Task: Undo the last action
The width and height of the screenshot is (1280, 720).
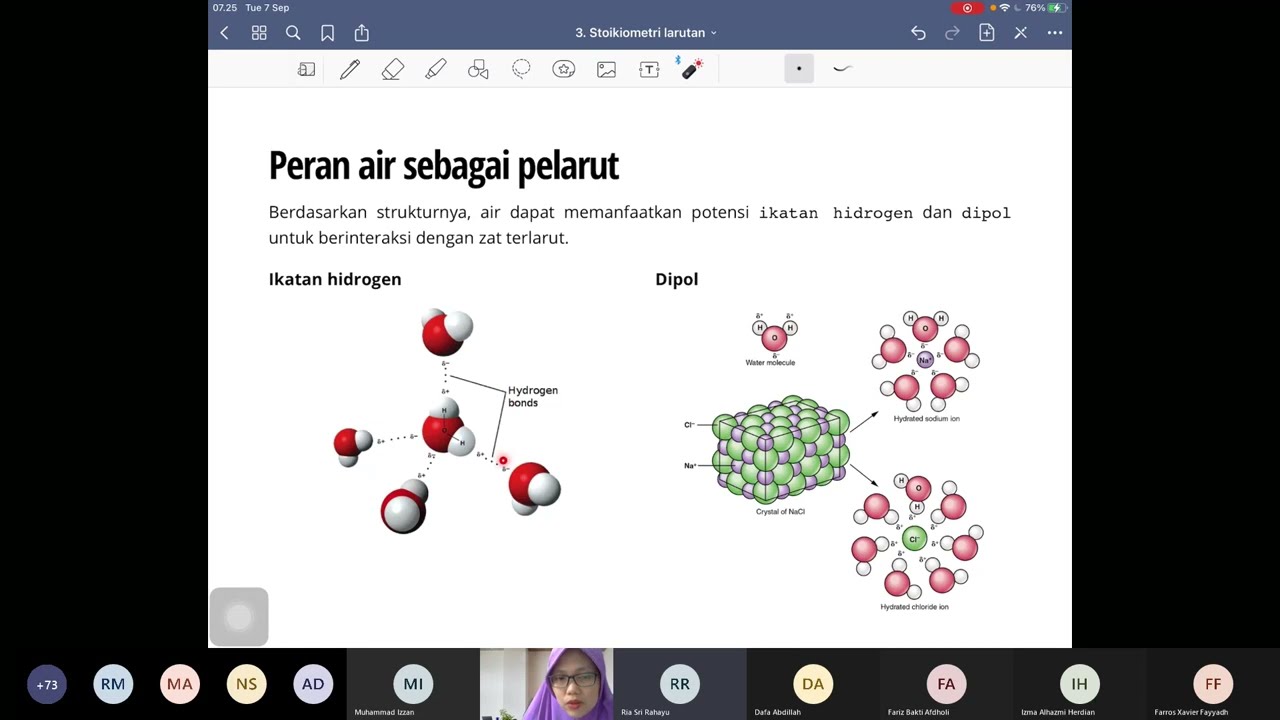Action: coord(918,33)
